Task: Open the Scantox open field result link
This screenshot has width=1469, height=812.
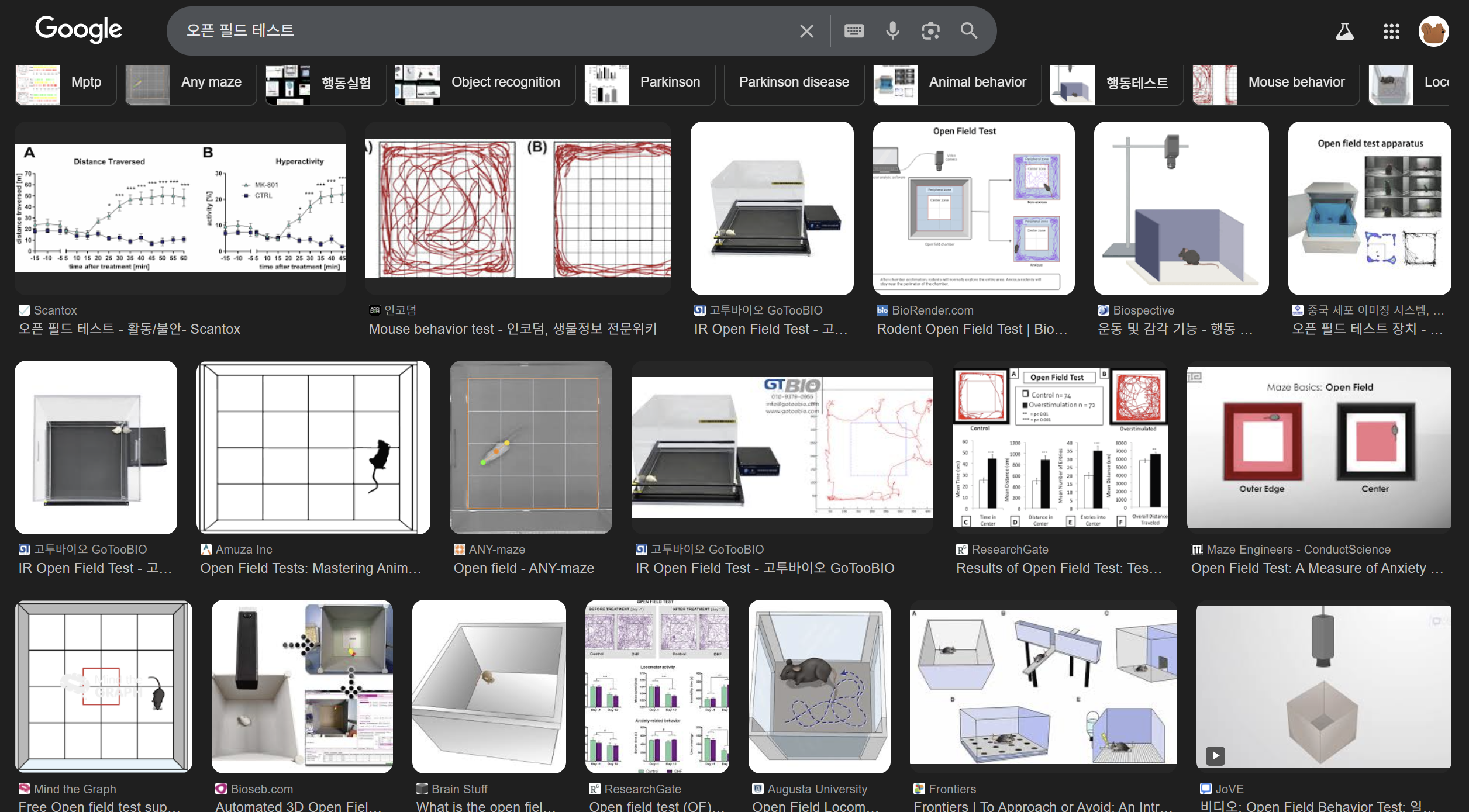Action: 129,329
